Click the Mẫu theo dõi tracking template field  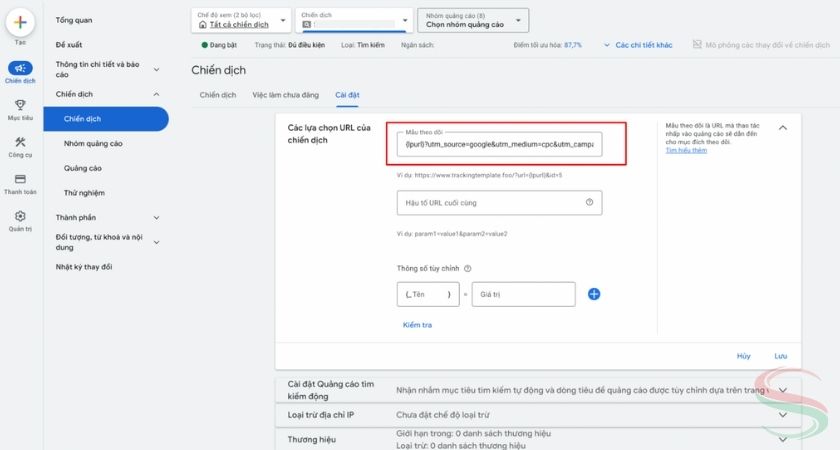coord(498,145)
